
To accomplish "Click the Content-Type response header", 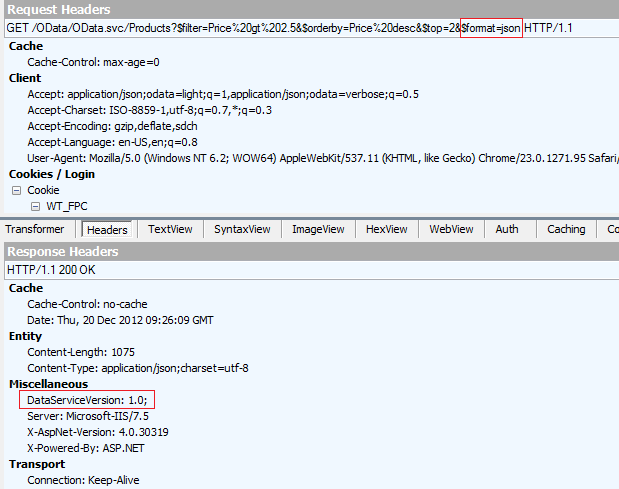I will [138, 368].
